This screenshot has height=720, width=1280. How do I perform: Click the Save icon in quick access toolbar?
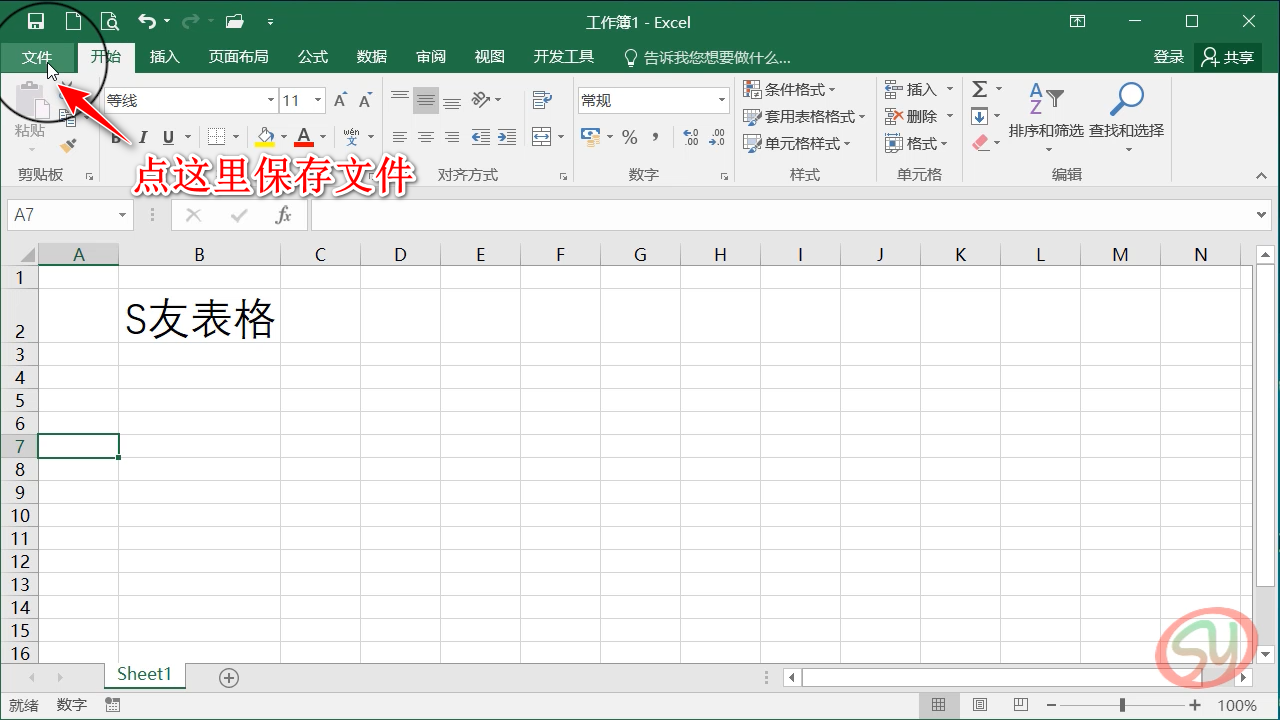[36, 21]
